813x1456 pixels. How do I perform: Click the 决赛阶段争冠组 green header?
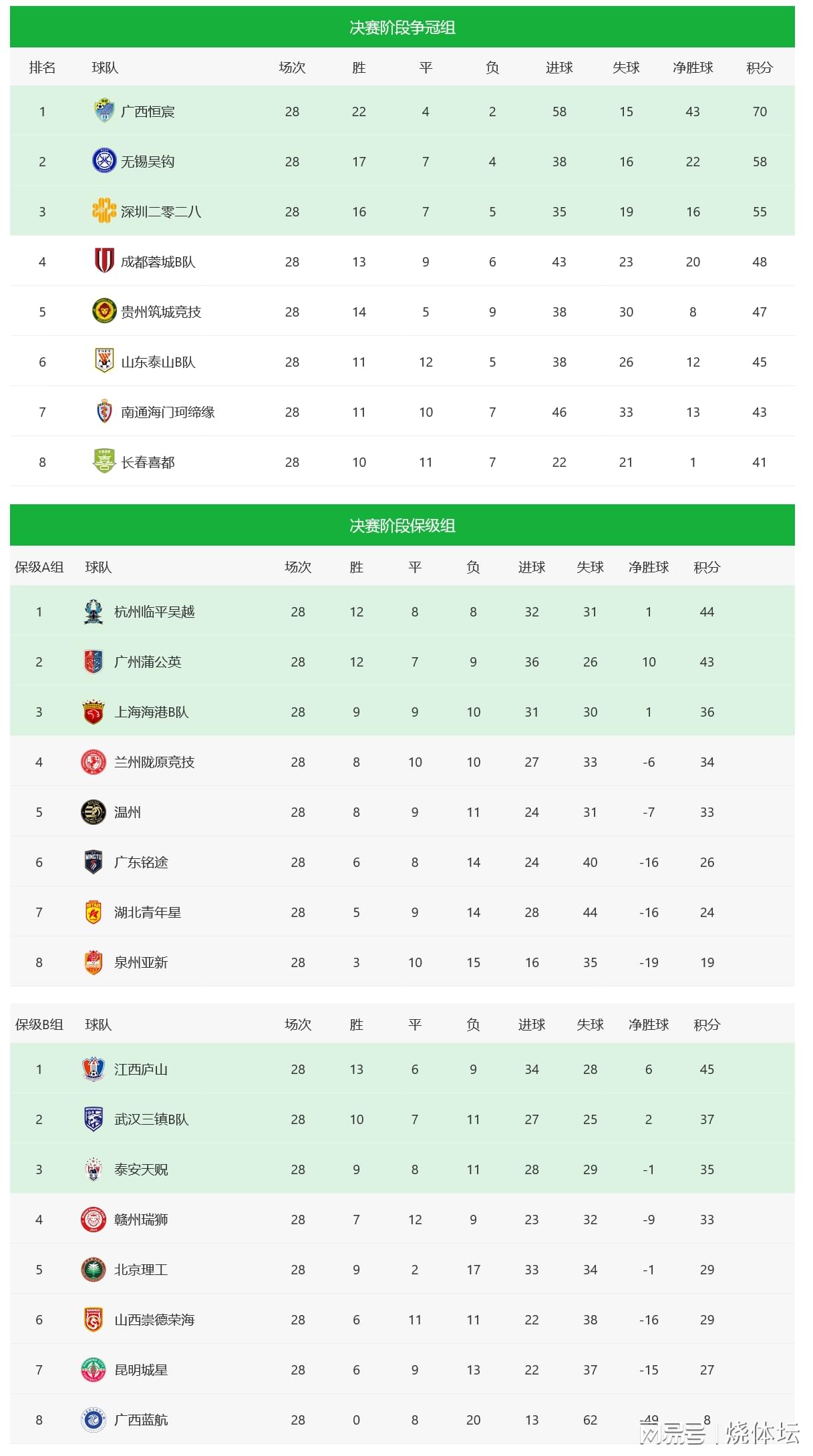point(402,27)
